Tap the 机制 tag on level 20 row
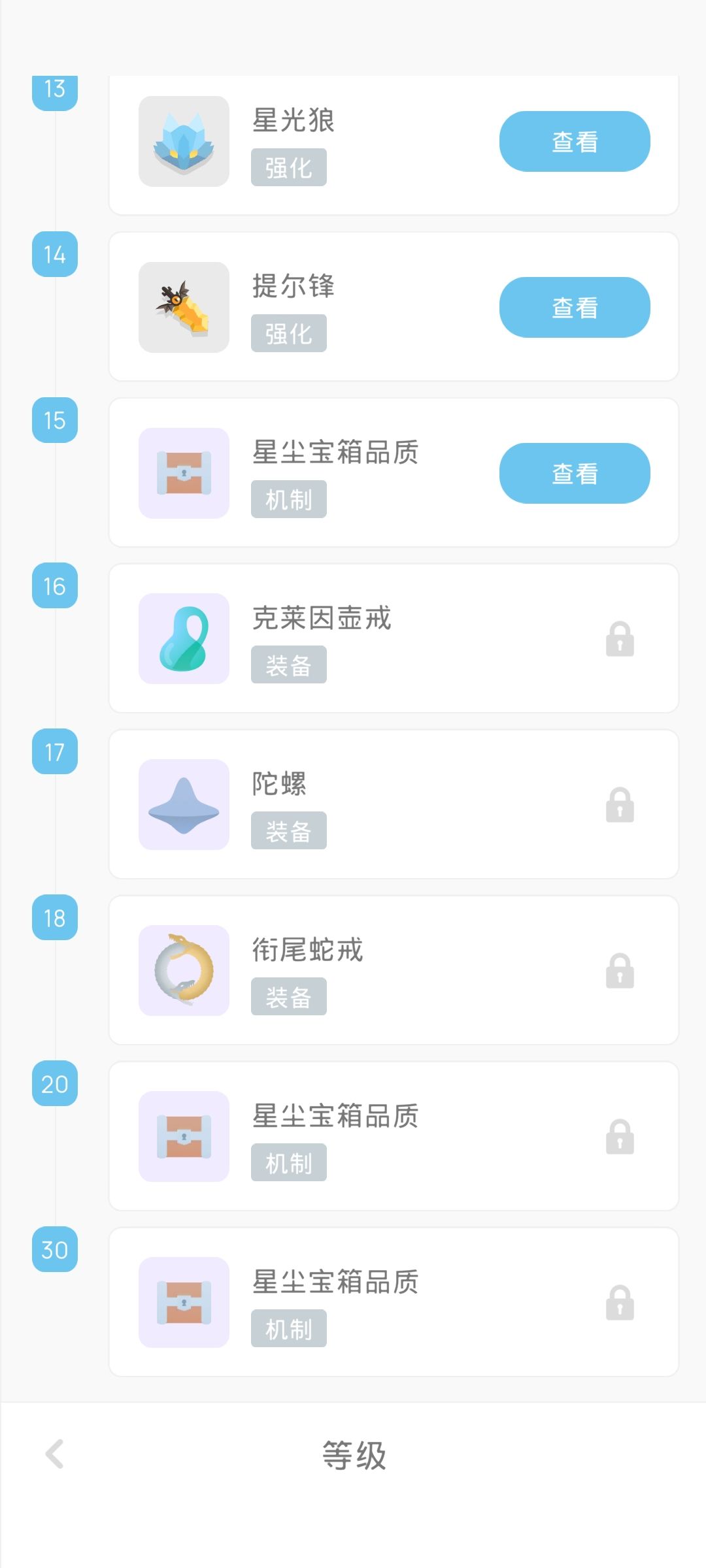 tap(288, 1163)
